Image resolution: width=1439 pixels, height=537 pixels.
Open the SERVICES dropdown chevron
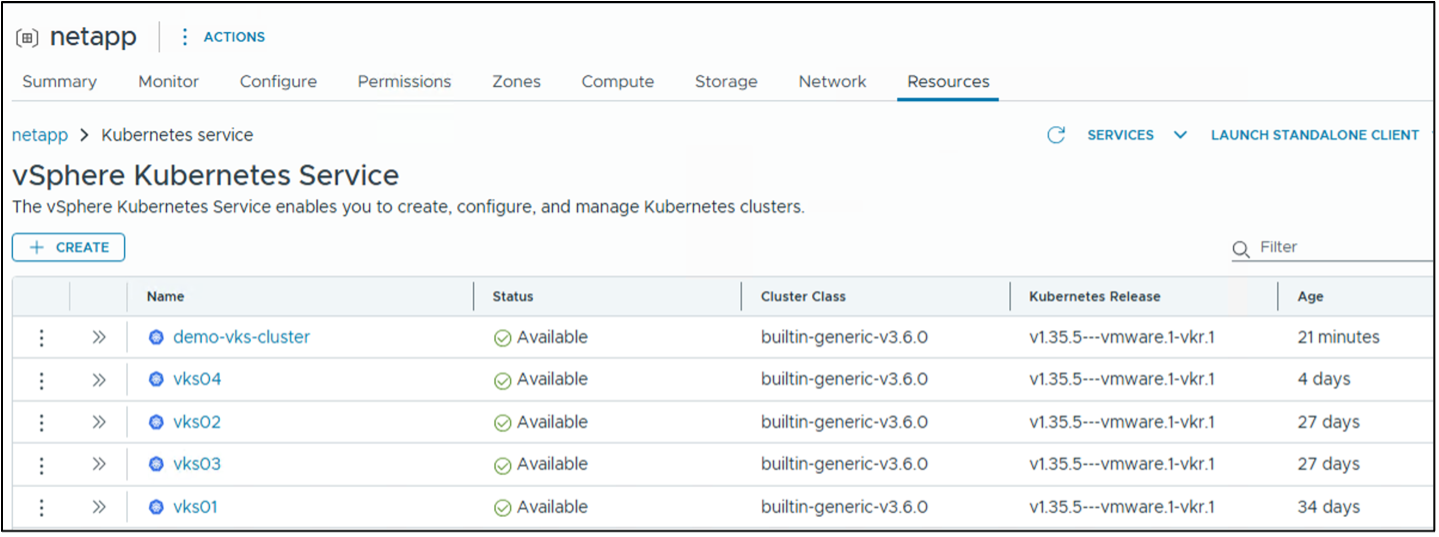tap(1180, 135)
